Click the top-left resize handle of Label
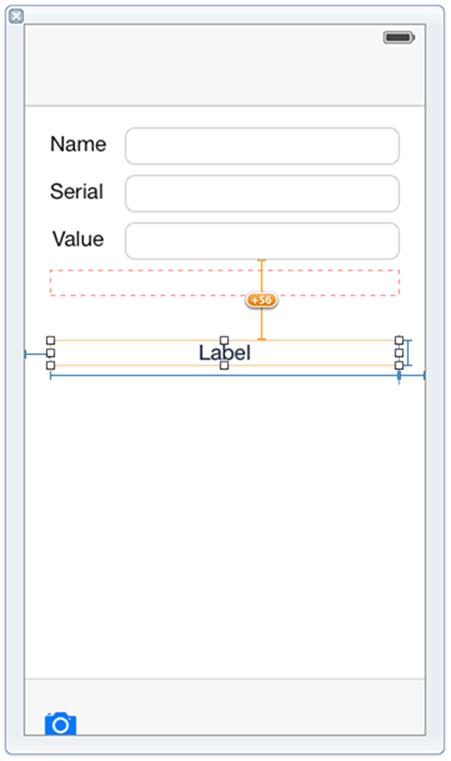 [50, 340]
